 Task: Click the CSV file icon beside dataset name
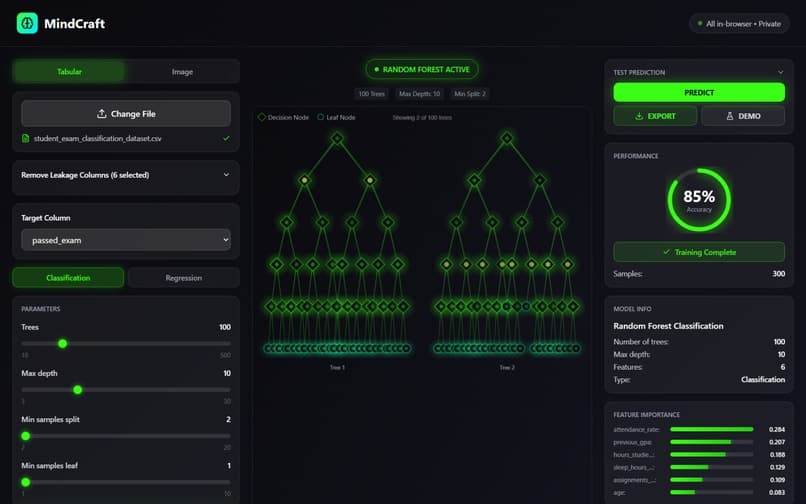point(25,138)
